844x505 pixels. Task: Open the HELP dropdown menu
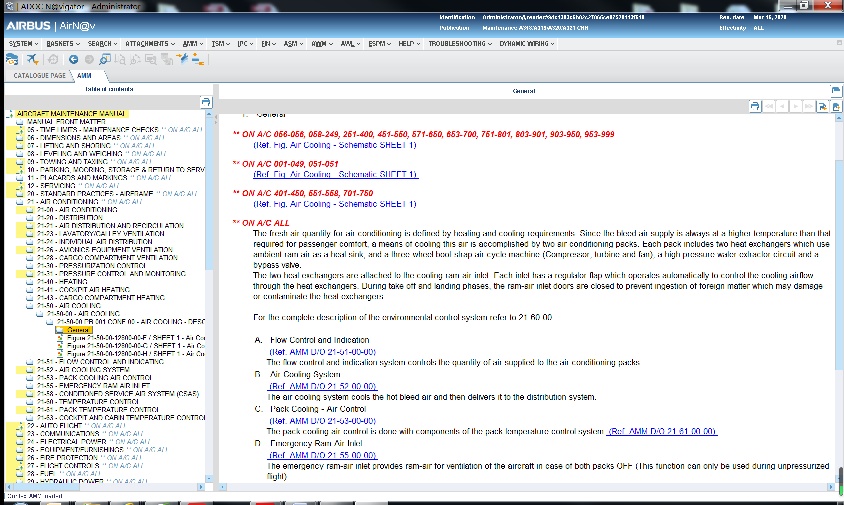pyautogui.click(x=409, y=44)
